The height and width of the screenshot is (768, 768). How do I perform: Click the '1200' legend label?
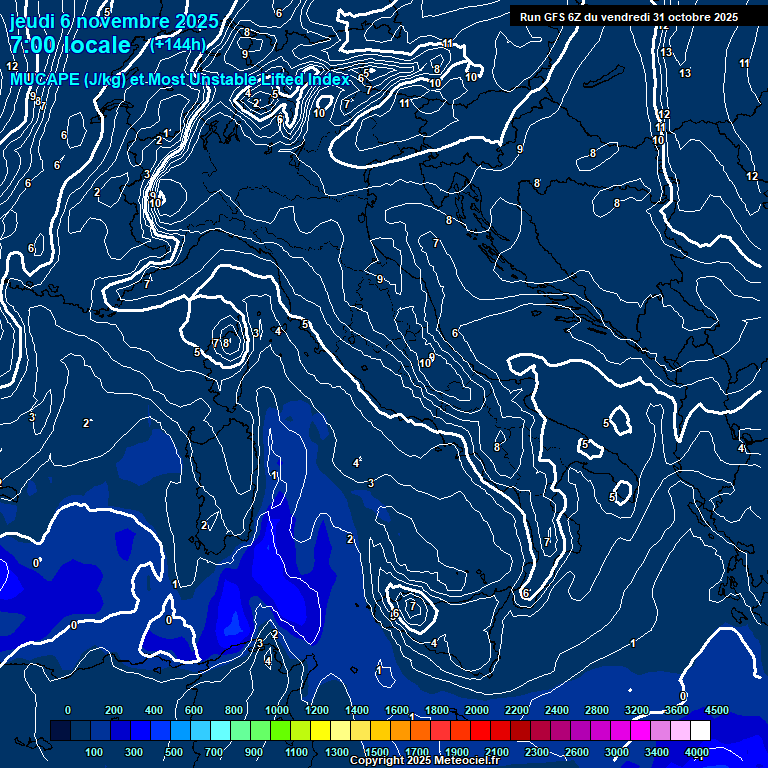(317, 710)
